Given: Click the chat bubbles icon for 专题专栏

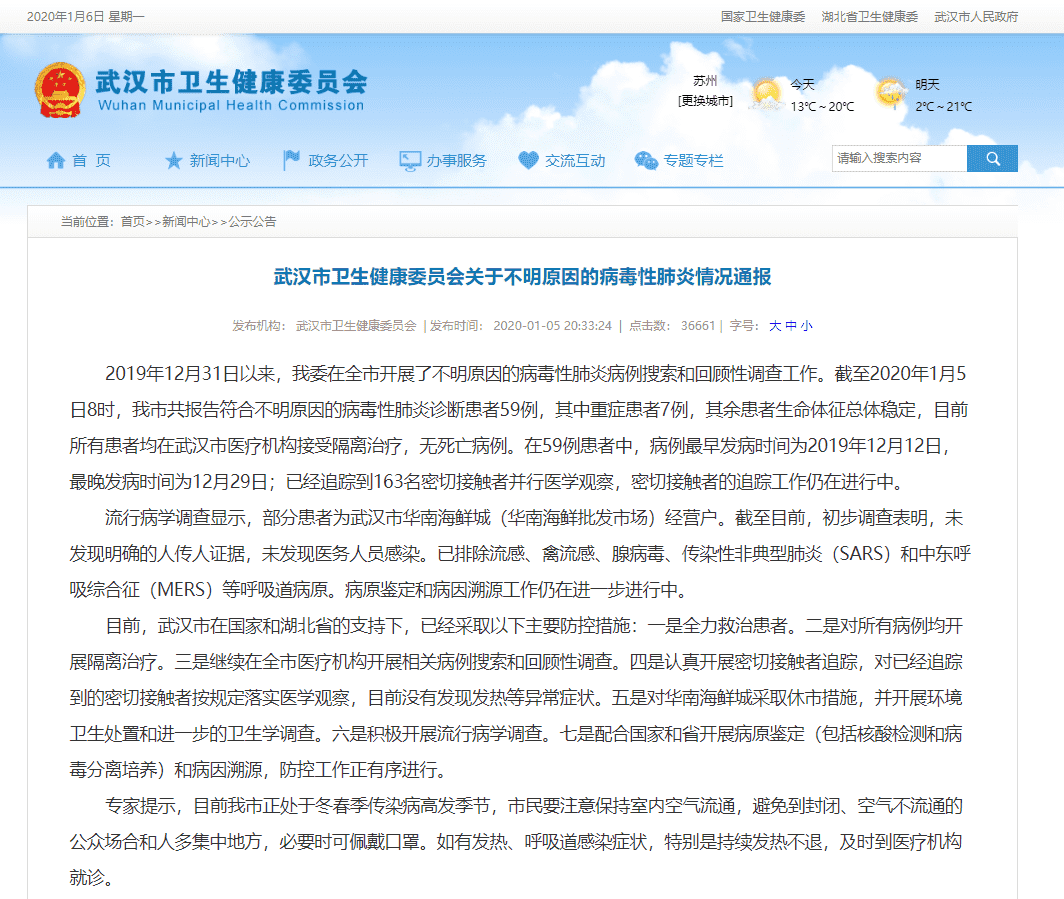Looking at the screenshot, I should click(x=646, y=161).
